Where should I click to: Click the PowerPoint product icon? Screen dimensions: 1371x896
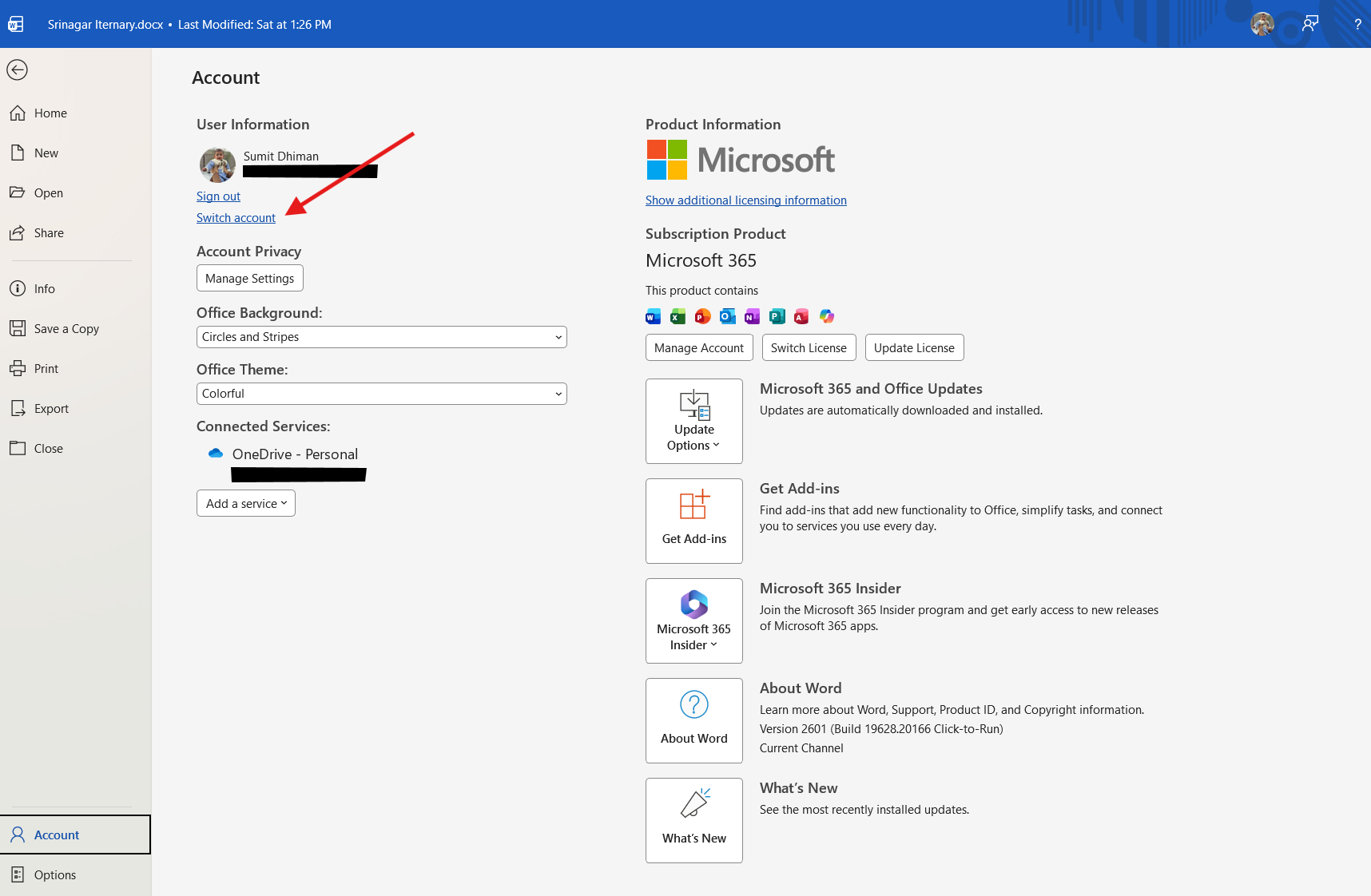[x=703, y=316]
